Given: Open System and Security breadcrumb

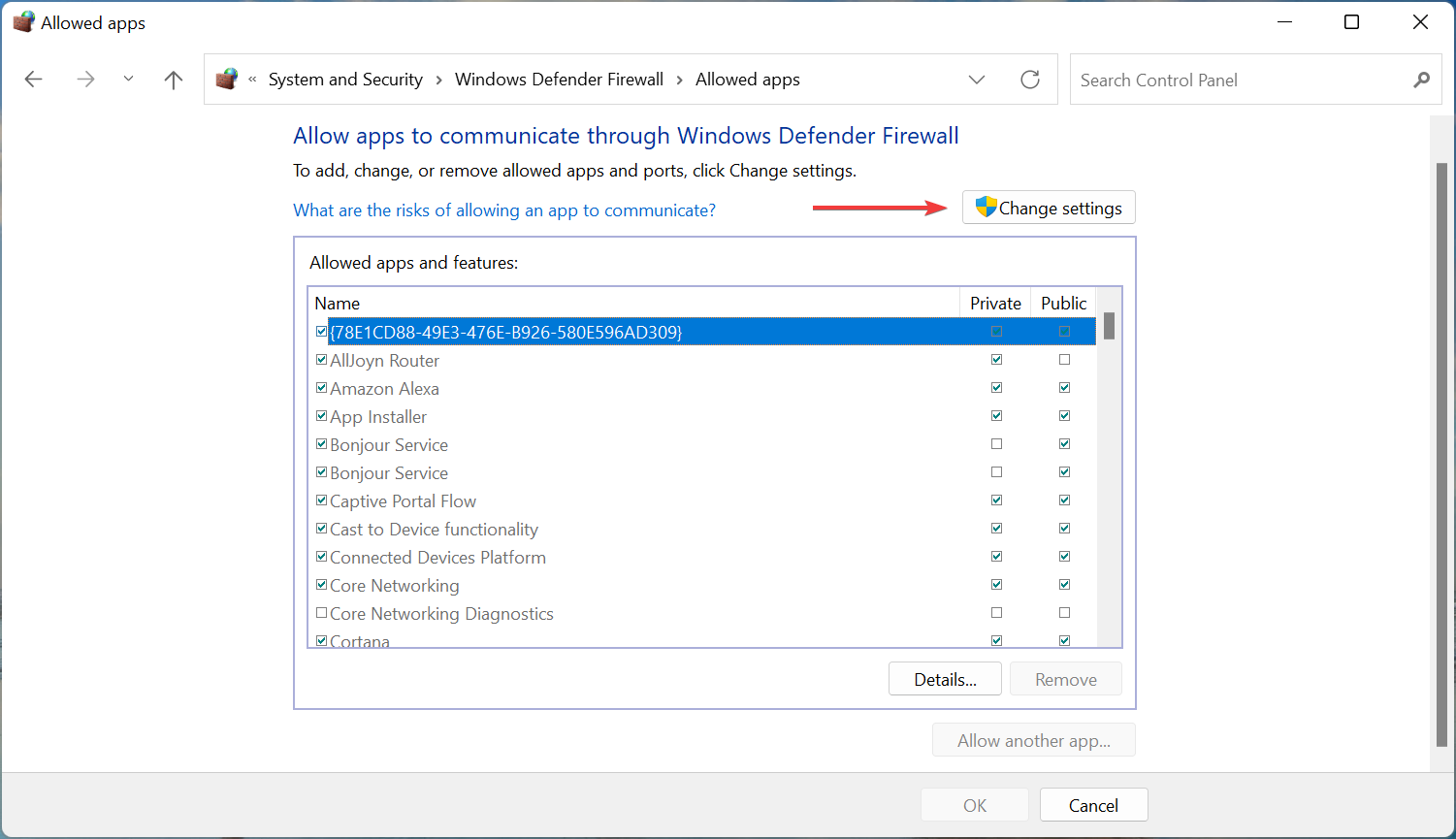Looking at the screenshot, I should [x=345, y=80].
